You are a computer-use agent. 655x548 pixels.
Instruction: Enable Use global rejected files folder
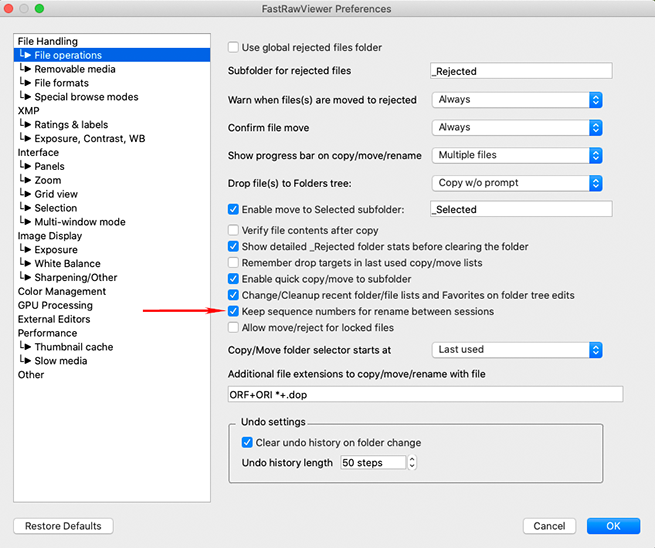[234, 48]
